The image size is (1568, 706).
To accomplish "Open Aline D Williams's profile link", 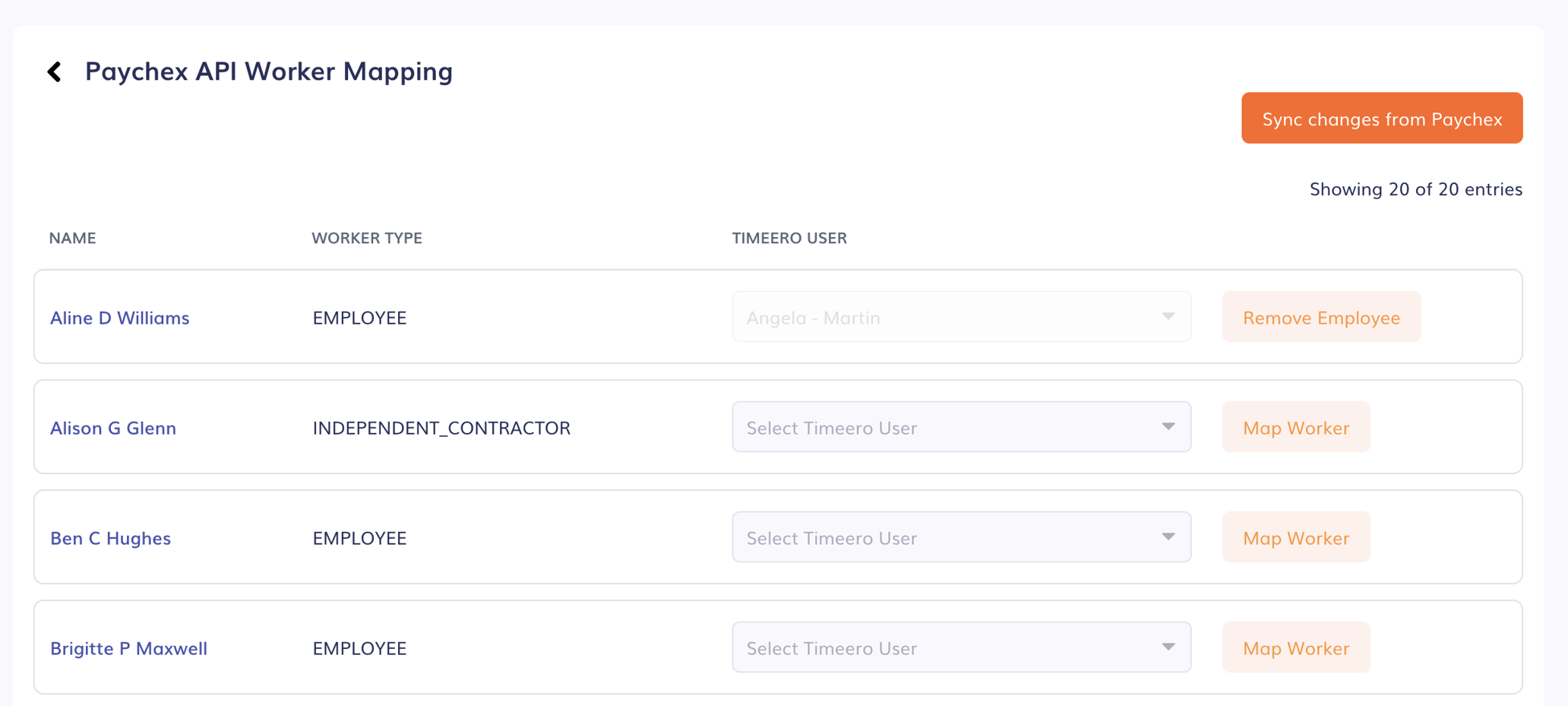I will 119,318.
